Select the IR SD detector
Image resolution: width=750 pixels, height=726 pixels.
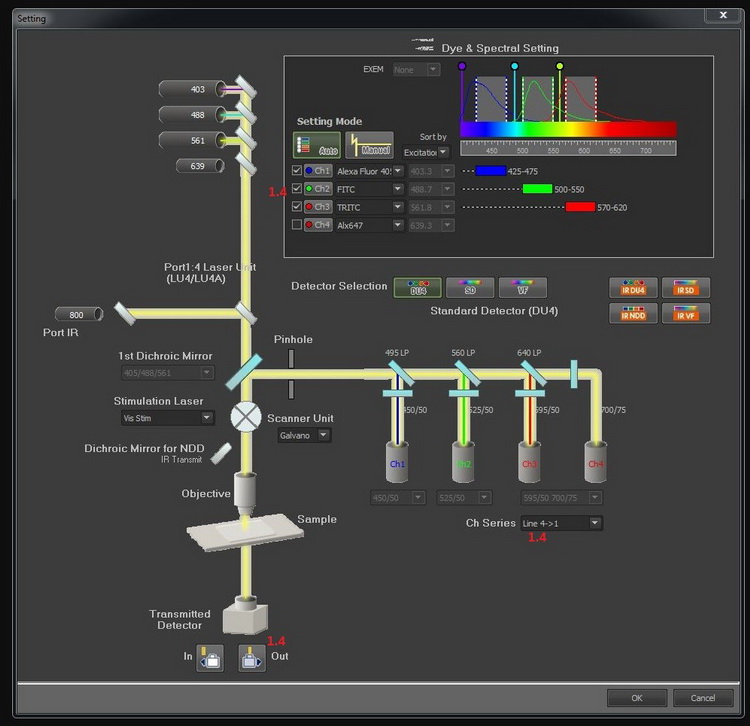click(x=685, y=287)
